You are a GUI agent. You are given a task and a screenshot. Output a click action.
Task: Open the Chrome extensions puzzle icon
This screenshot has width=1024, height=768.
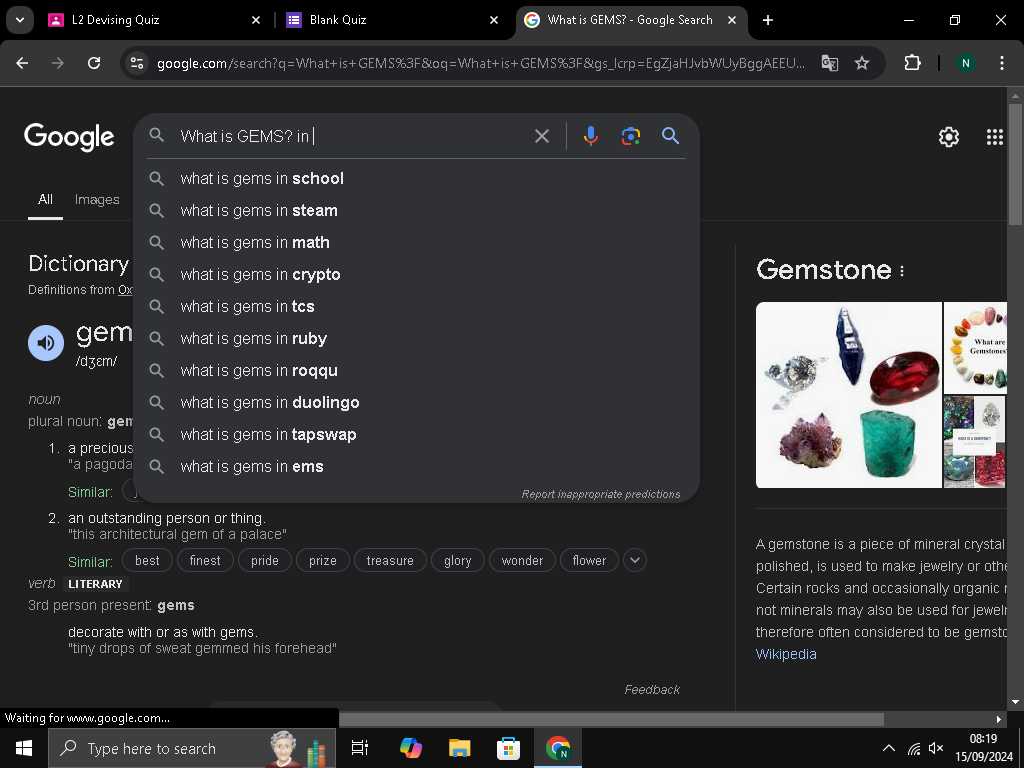pos(912,63)
